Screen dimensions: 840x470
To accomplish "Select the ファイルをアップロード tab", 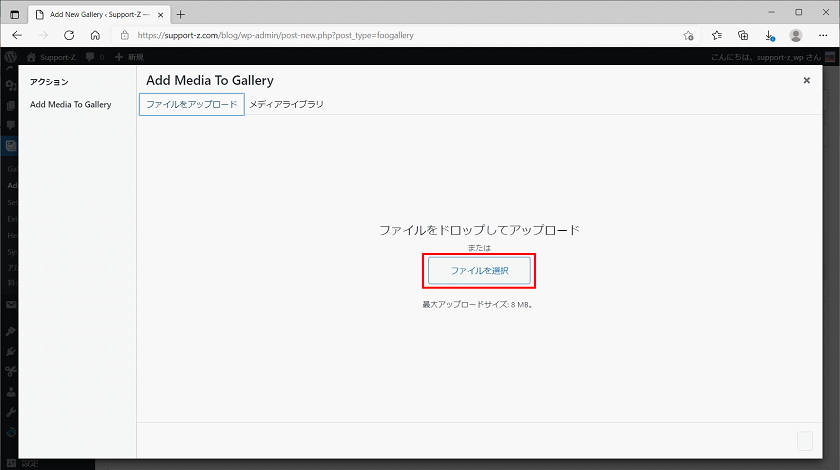I will 192,104.
